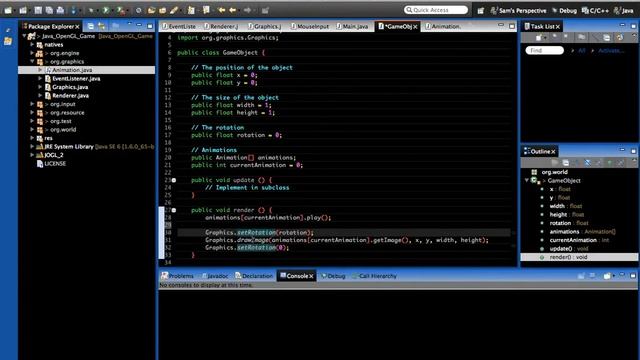The height and width of the screenshot is (360, 640).
Task: Click the All filter link in Task List
Action: point(582,51)
